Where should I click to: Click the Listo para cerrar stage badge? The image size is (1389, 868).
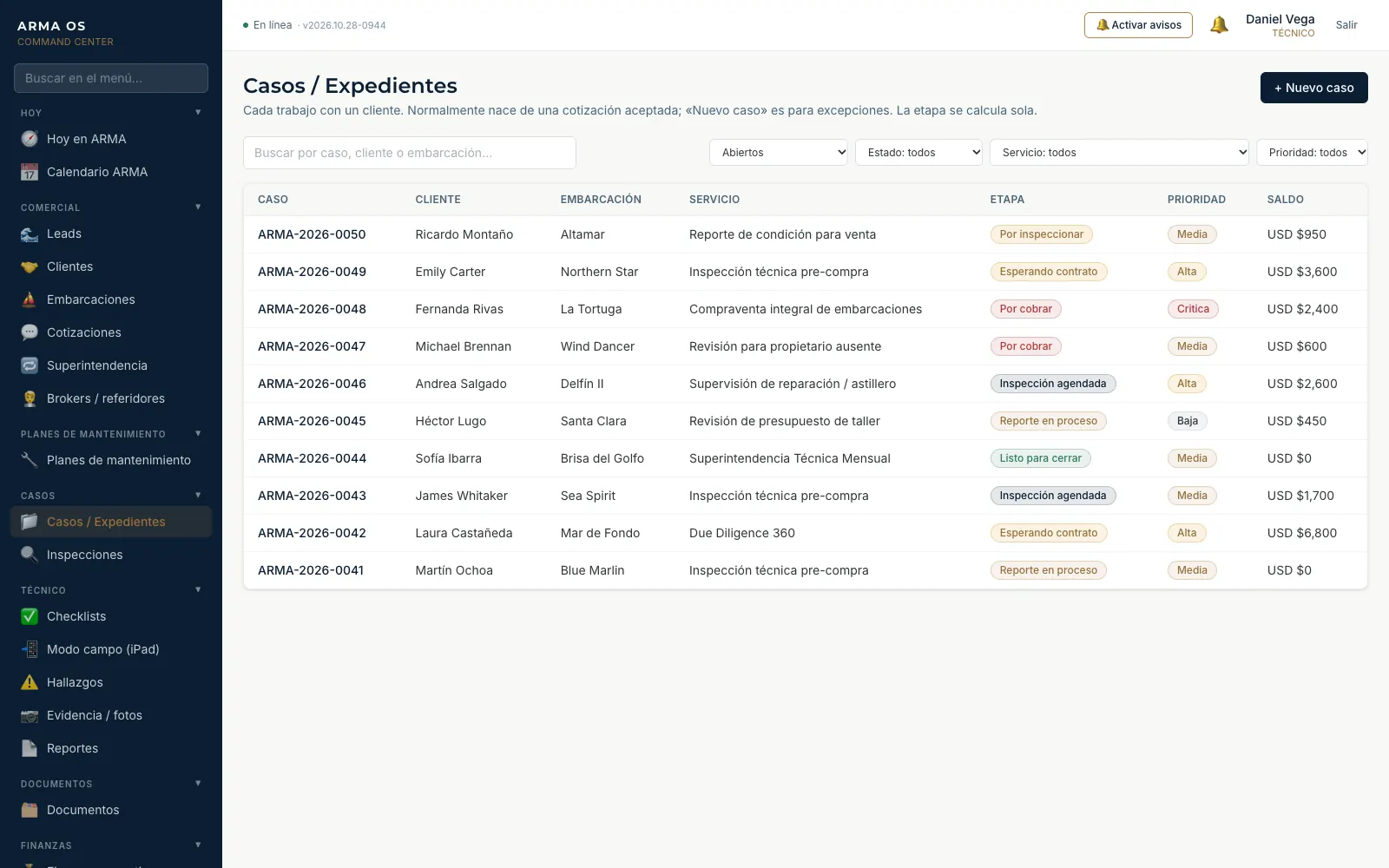[1040, 458]
